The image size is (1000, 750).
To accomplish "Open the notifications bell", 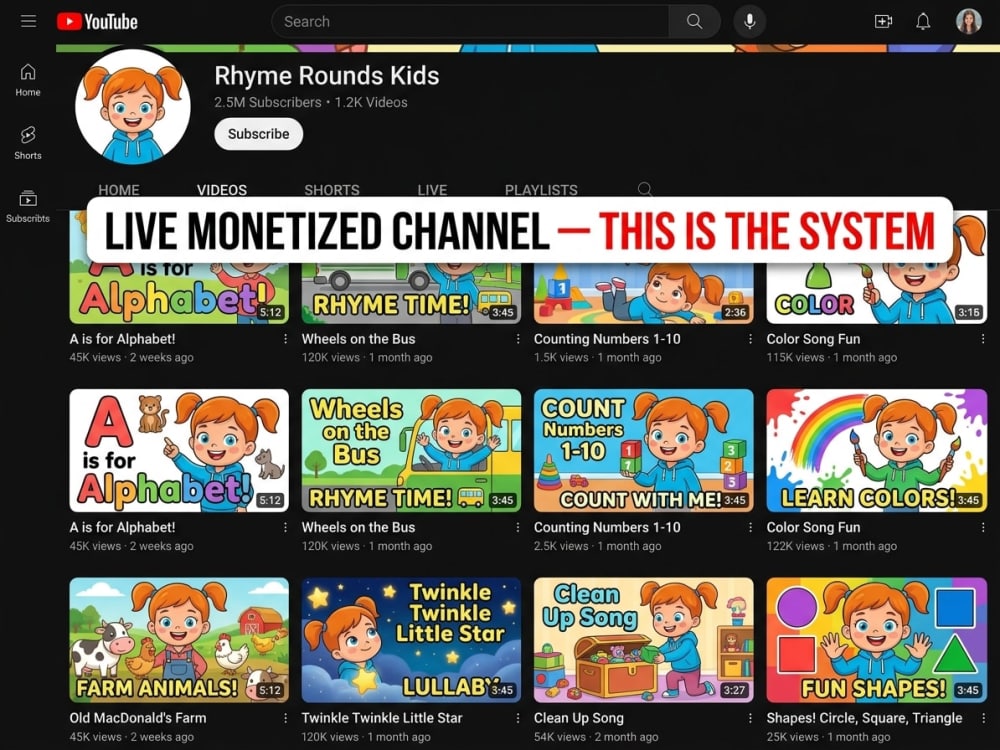I will tap(923, 22).
